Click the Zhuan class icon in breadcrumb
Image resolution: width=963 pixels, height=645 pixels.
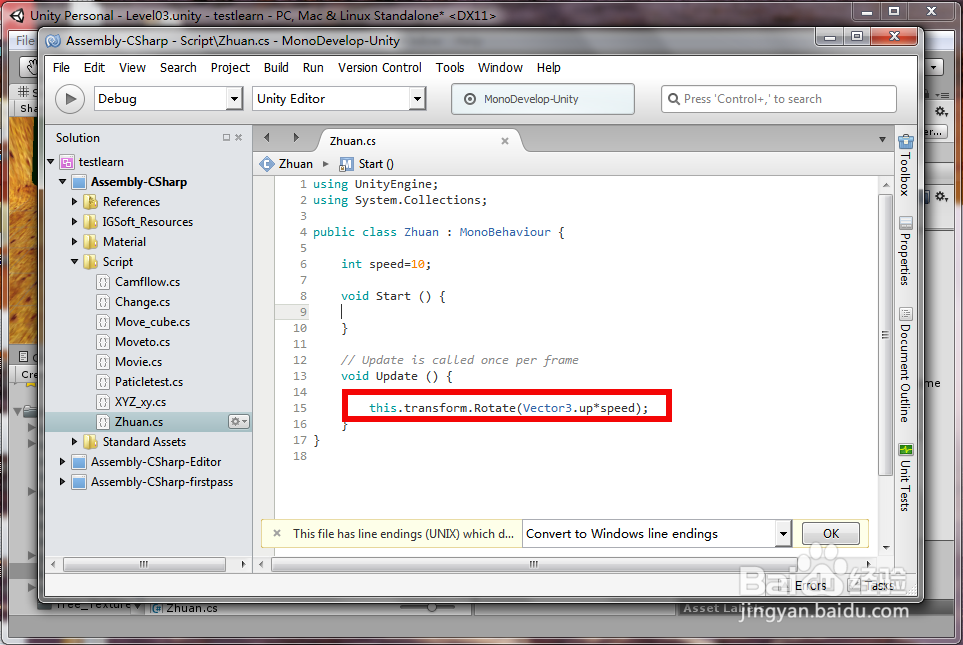[267, 164]
